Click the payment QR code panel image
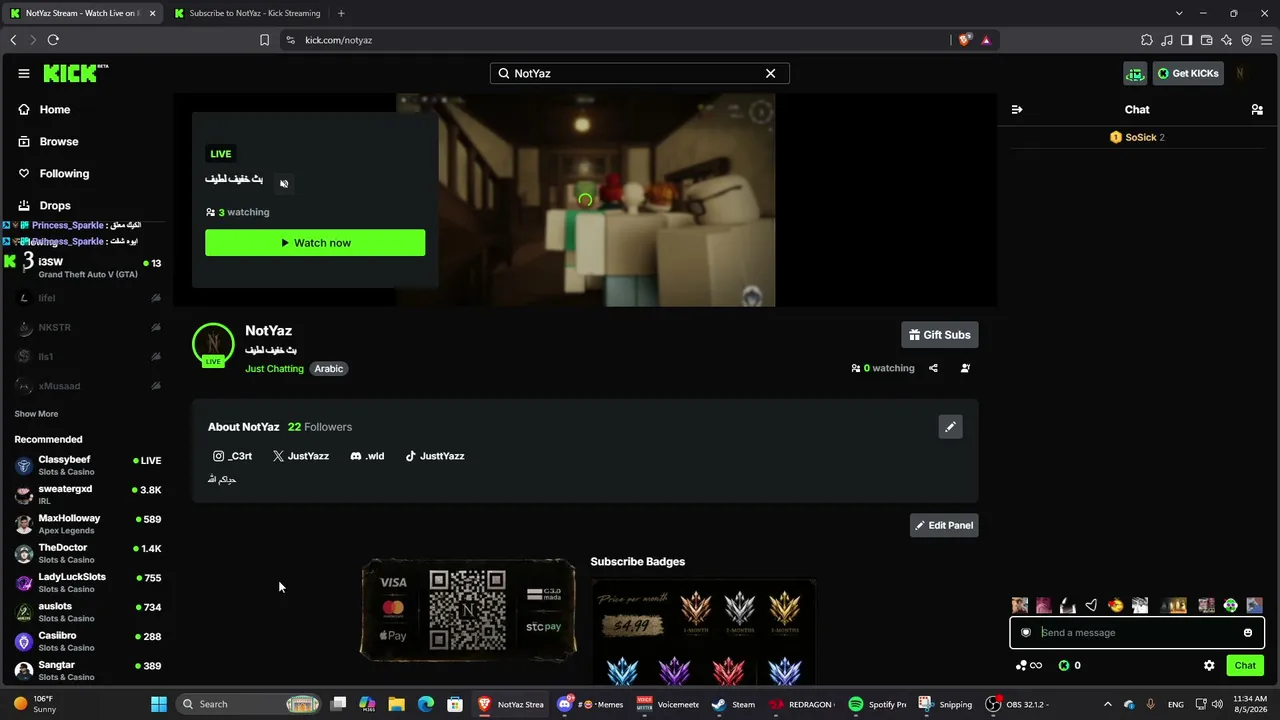The height and width of the screenshot is (720, 1280). [468, 609]
